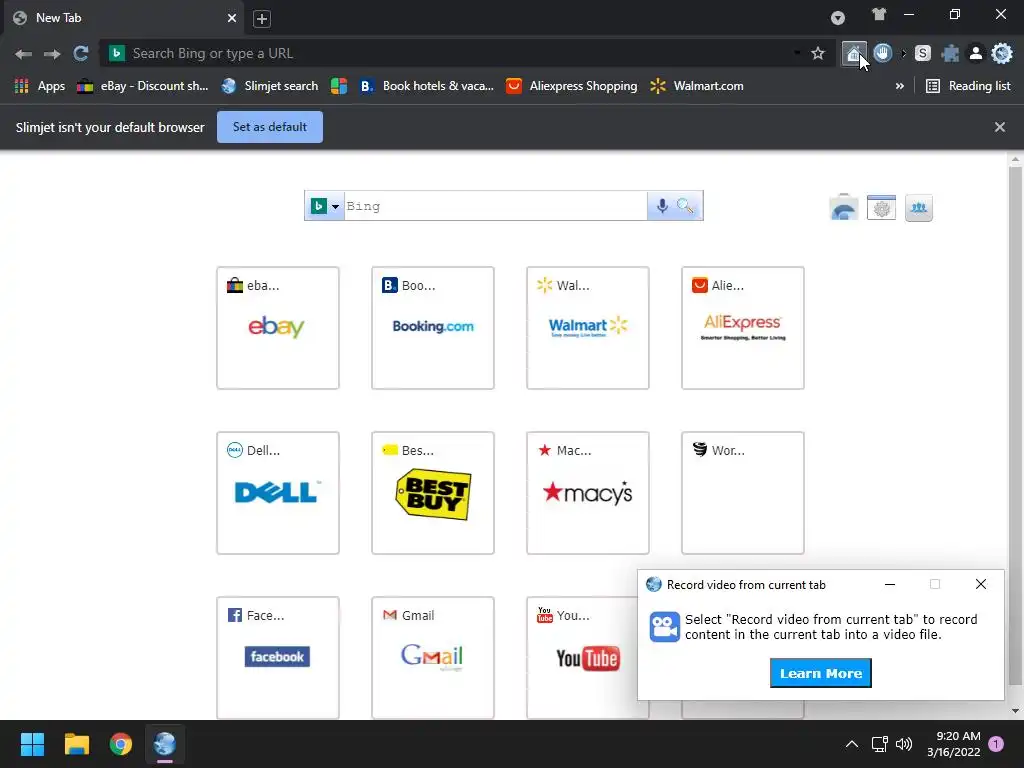
Task: Open the Booking.com speed dial tile
Action: click(x=432, y=328)
